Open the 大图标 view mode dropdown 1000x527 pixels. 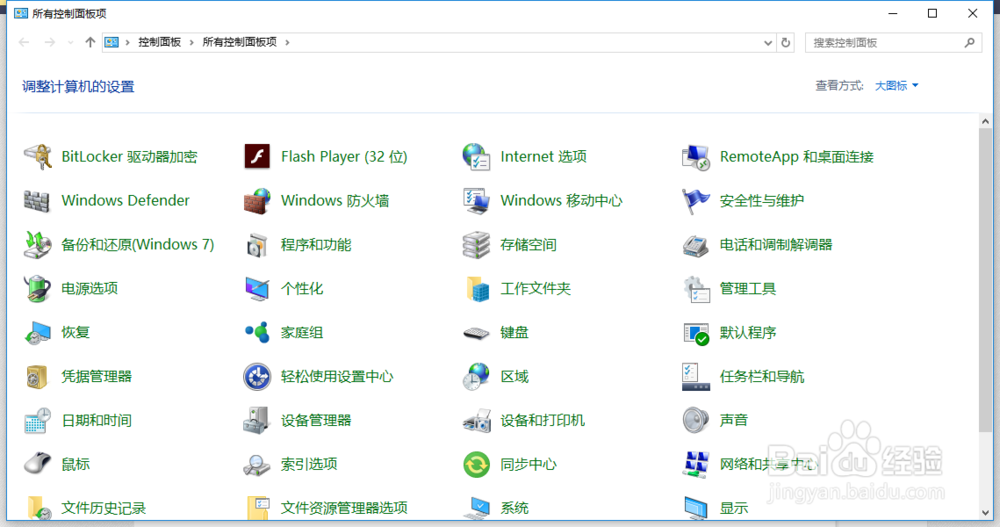896,85
